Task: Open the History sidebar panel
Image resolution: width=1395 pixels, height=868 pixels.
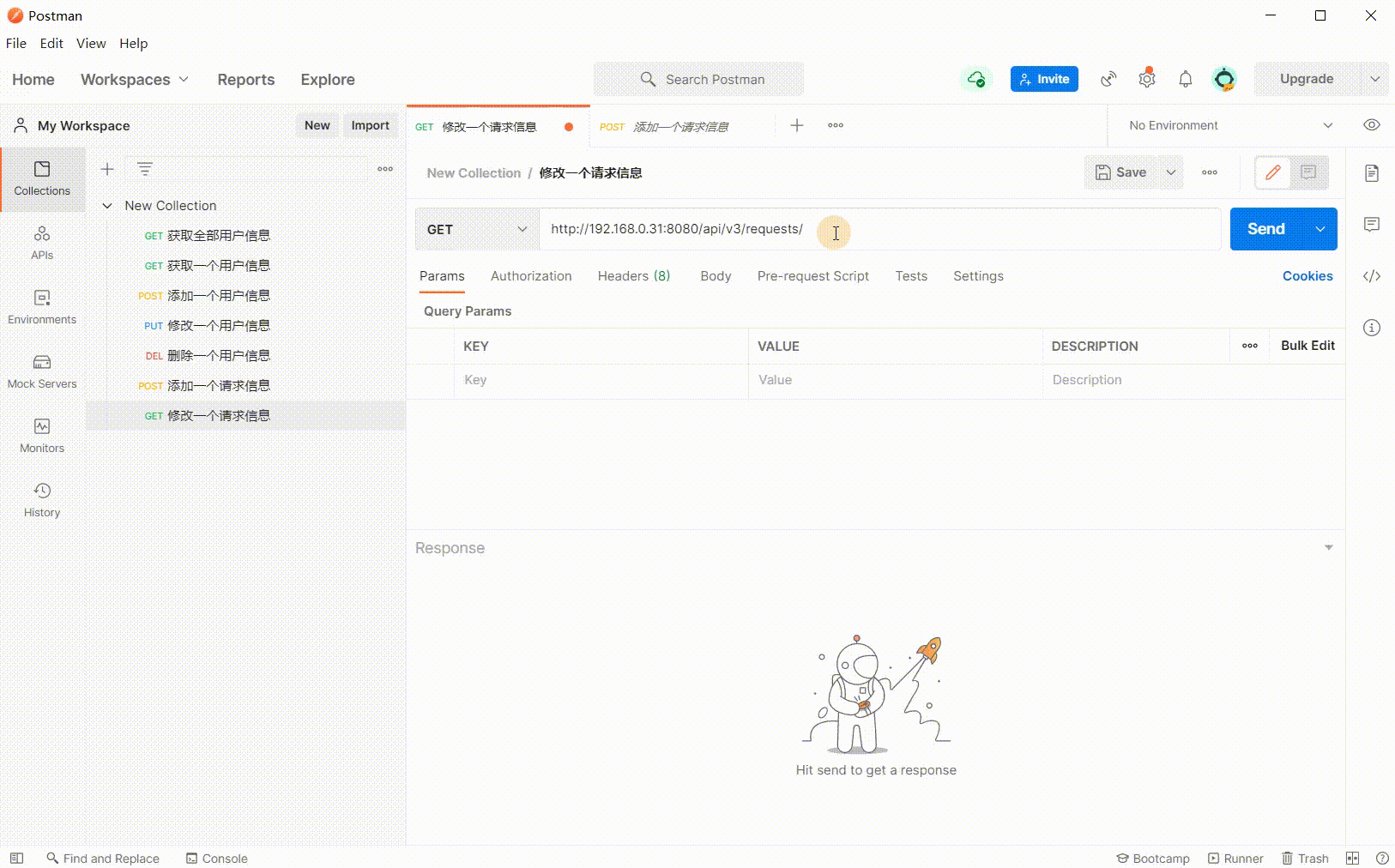Action: click(42, 500)
